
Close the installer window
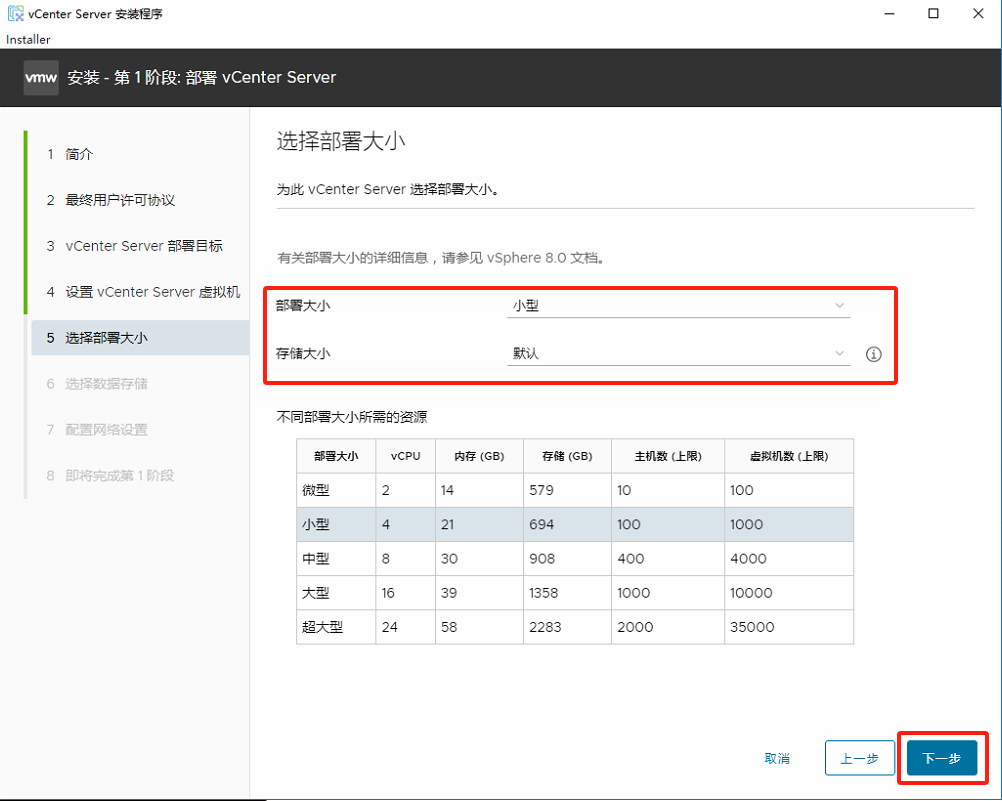point(978,13)
